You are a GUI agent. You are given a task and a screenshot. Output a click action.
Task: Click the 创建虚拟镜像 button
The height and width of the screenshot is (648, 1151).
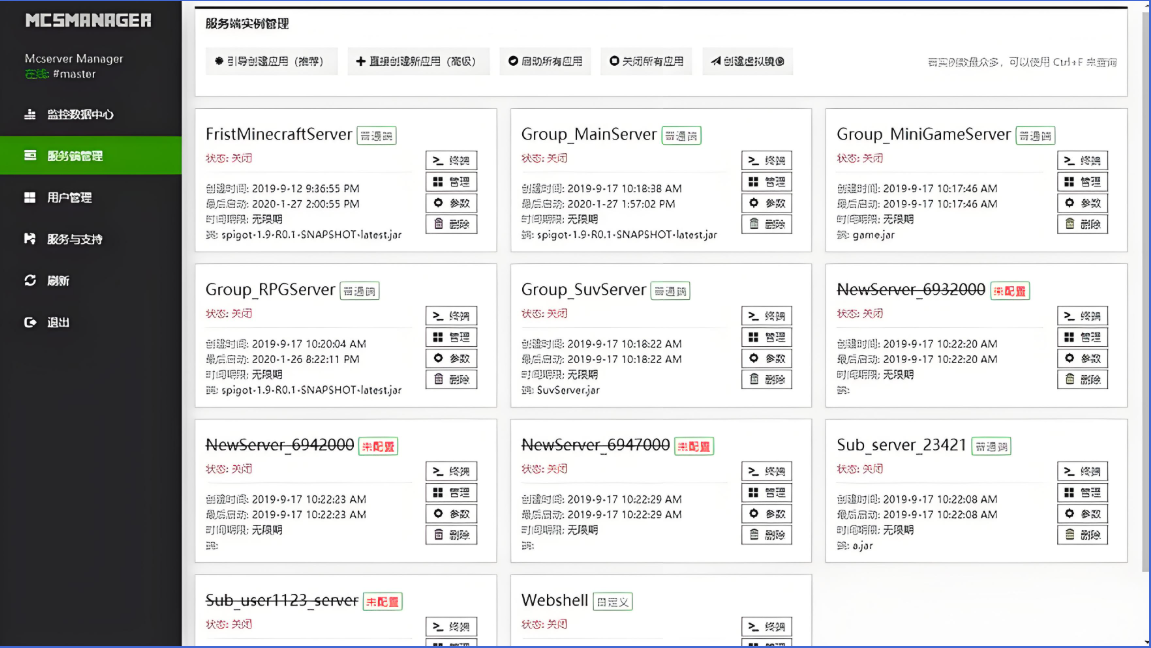point(748,60)
